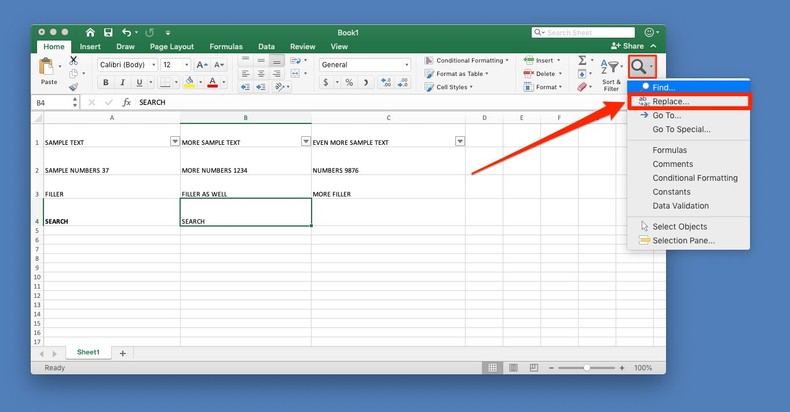Click the Cut scissors icon
790x412 pixels.
(x=73, y=61)
